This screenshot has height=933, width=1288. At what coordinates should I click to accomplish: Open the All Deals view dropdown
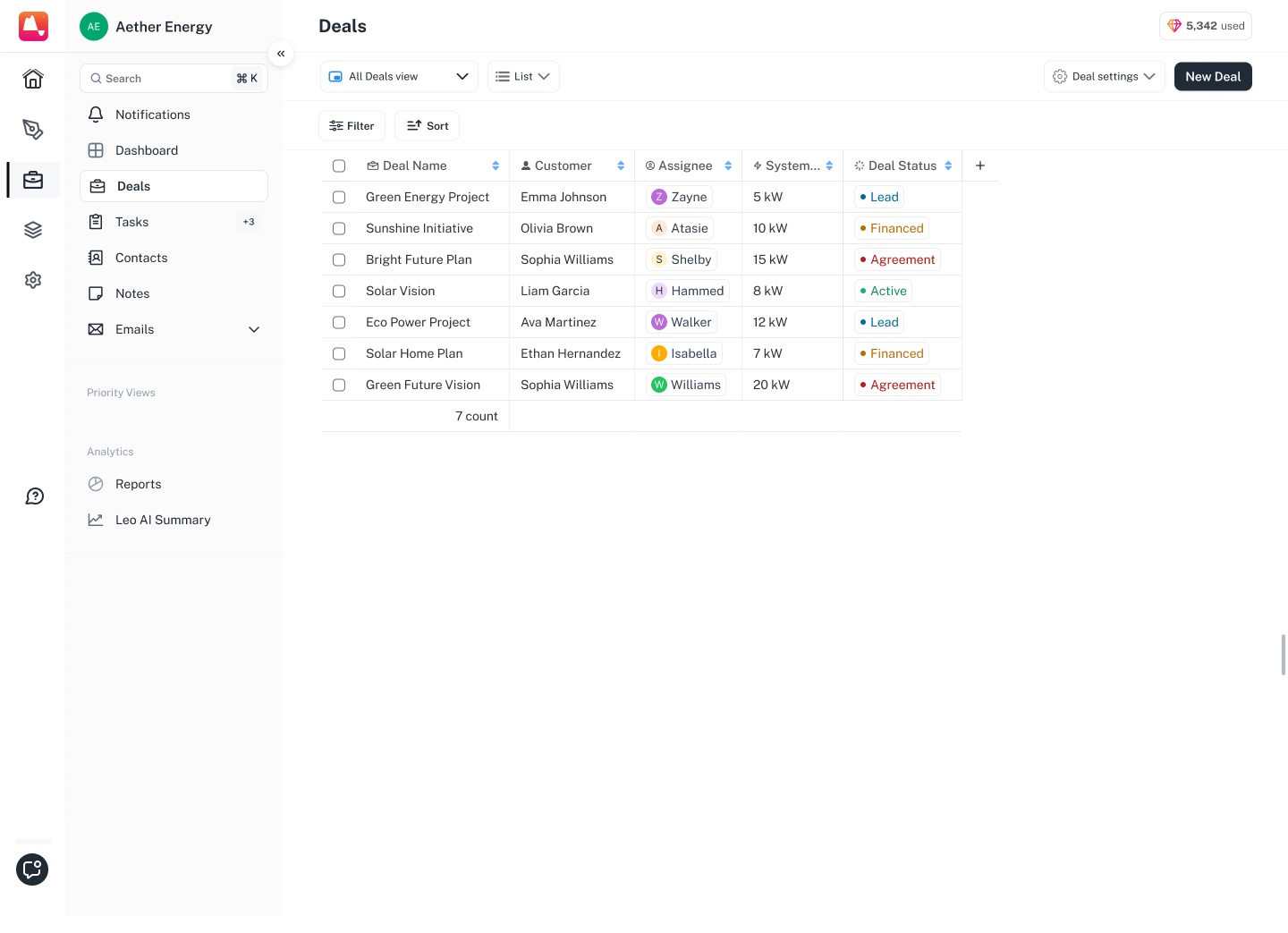click(399, 76)
